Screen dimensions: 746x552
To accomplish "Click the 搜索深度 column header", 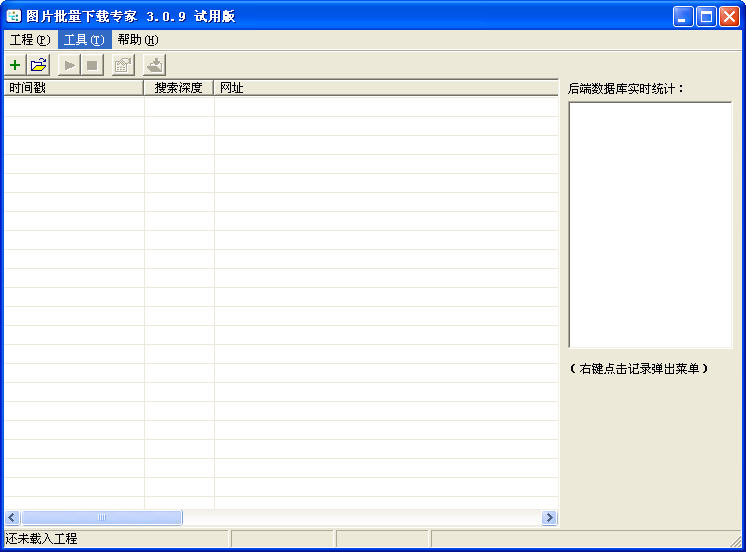I will 178,88.
